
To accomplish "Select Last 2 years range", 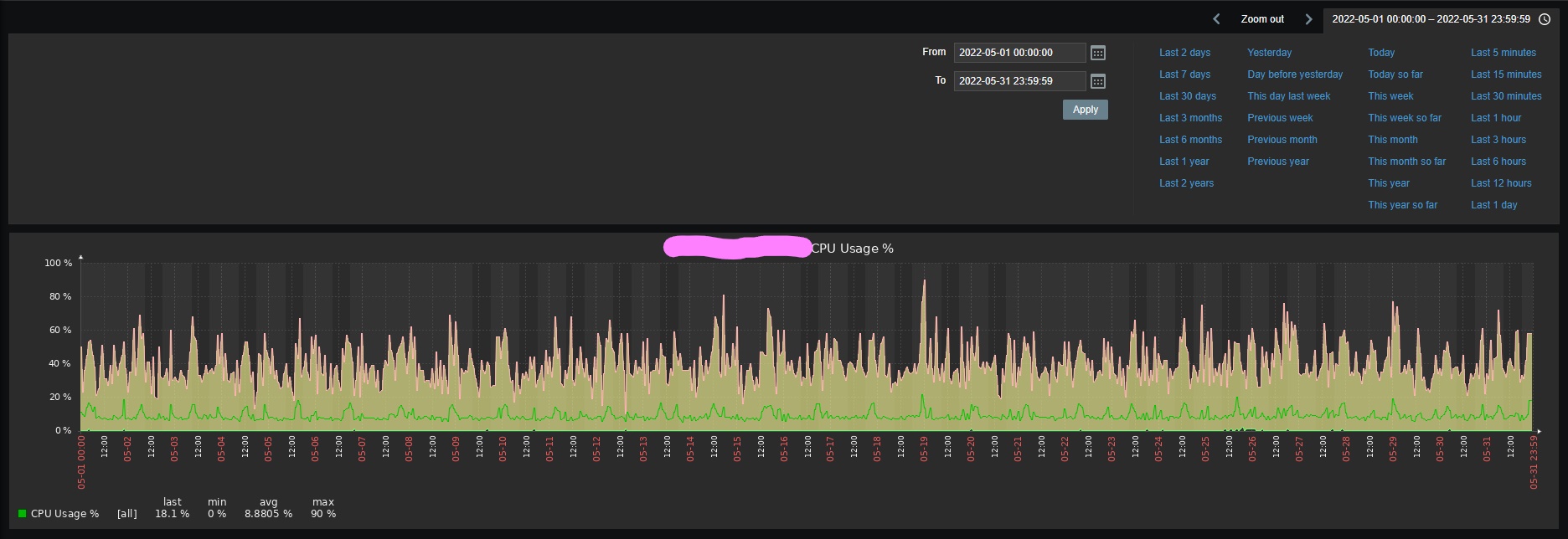I will tap(1186, 183).
